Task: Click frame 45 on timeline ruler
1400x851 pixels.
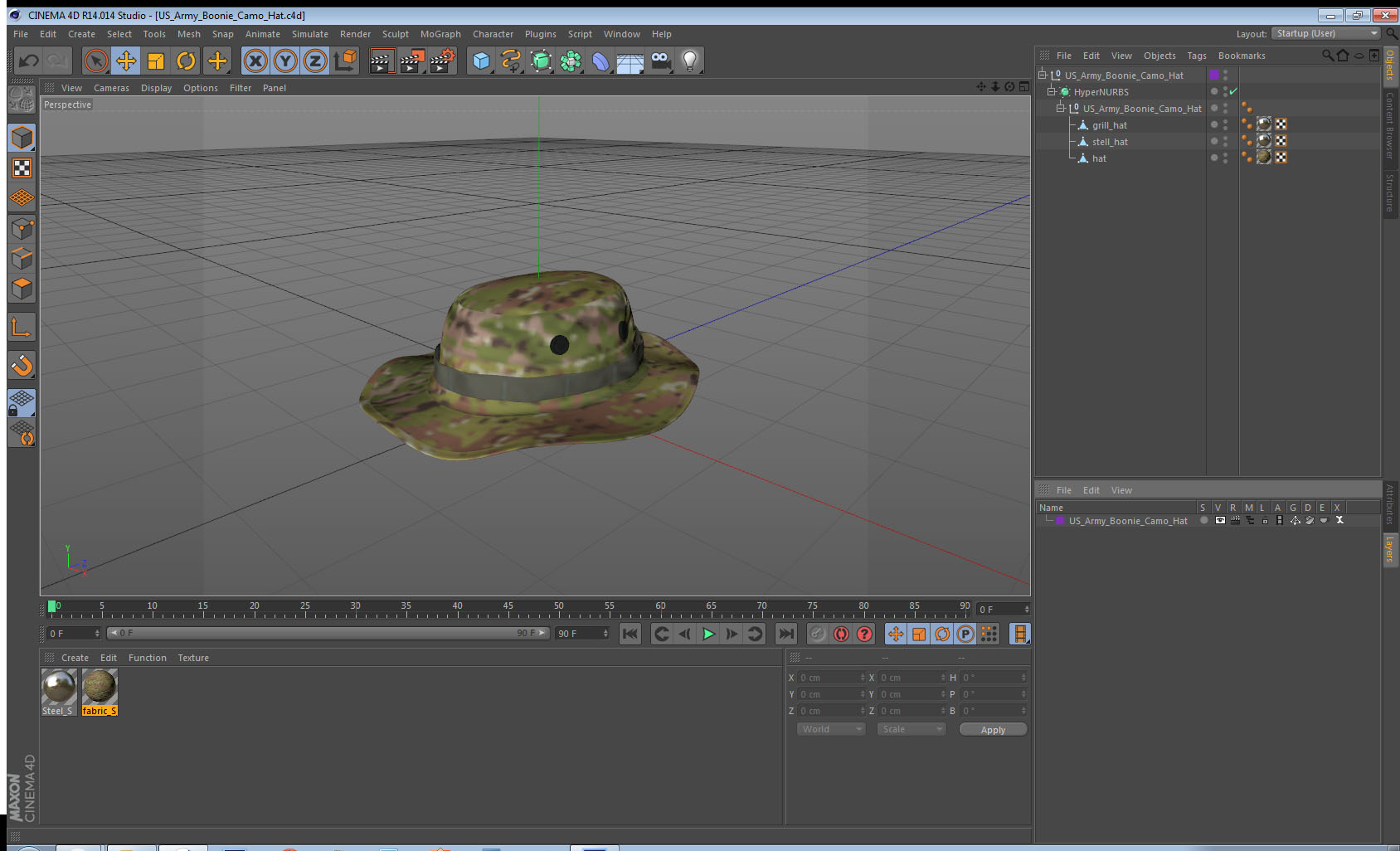Action: pyautogui.click(x=508, y=606)
